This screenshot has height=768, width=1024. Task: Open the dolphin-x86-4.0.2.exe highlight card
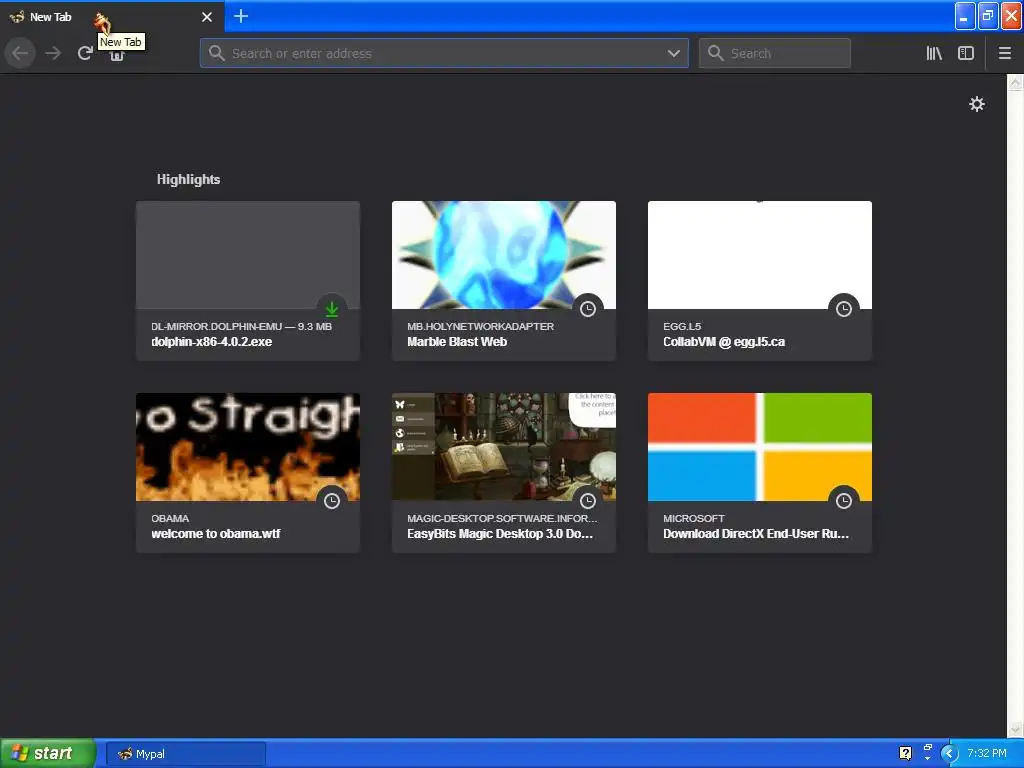(248, 281)
